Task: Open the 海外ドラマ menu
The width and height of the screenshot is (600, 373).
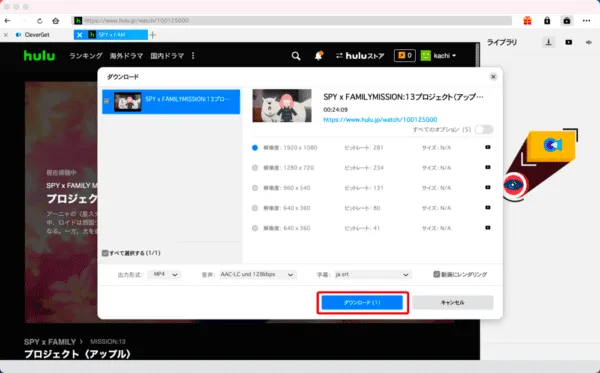Action: tap(126, 56)
